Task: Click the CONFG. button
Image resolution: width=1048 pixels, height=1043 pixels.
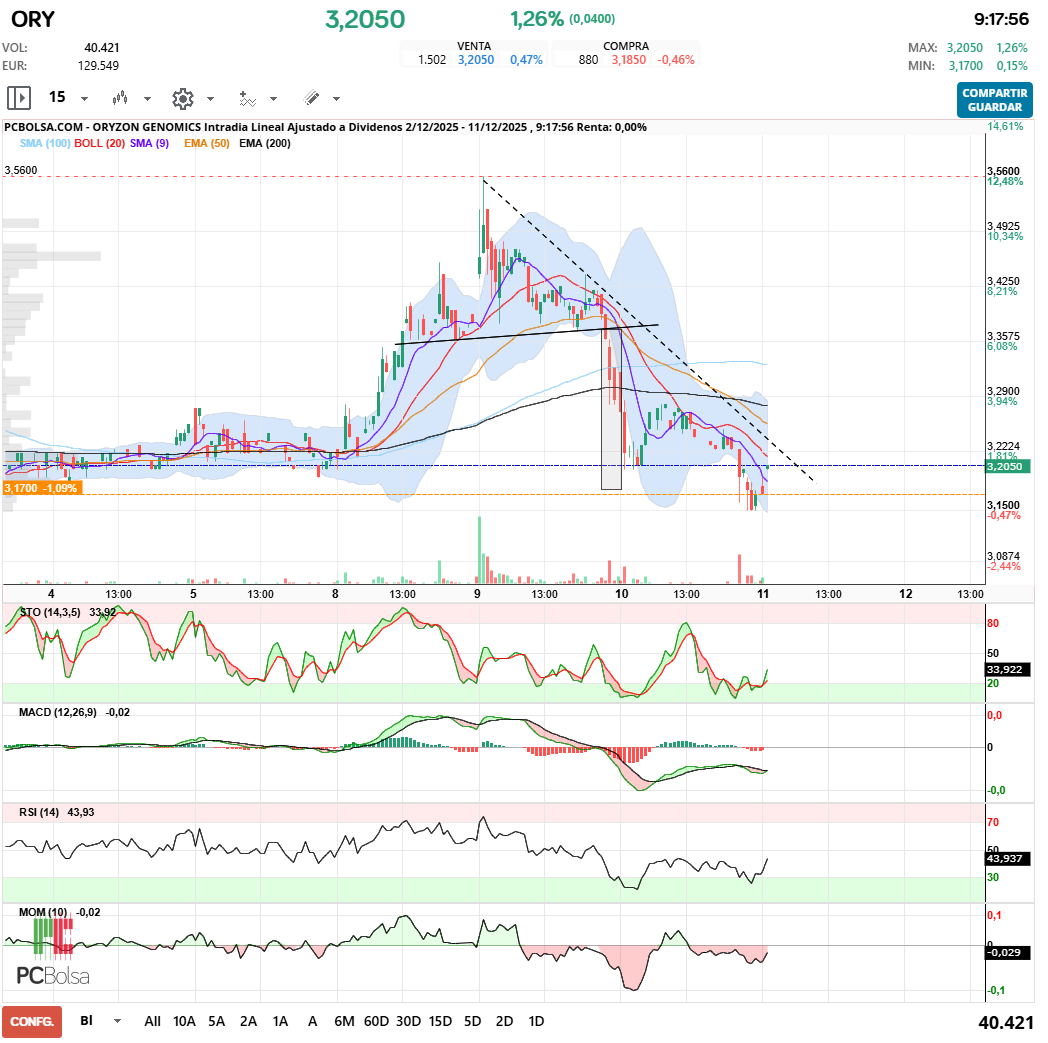Action: tap(31, 1021)
